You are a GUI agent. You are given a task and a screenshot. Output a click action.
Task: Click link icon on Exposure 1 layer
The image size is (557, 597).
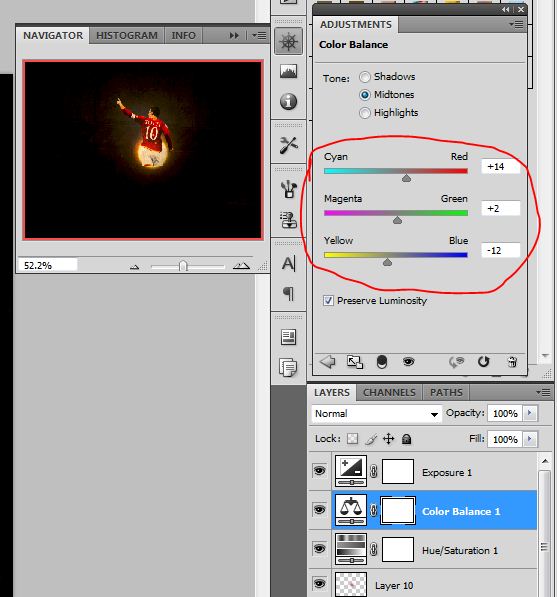[374, 472]
